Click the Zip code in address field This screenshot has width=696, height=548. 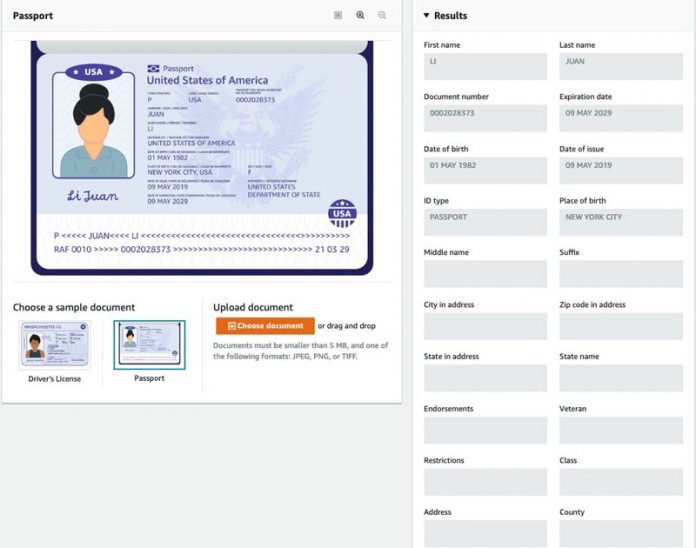(621, 326)
